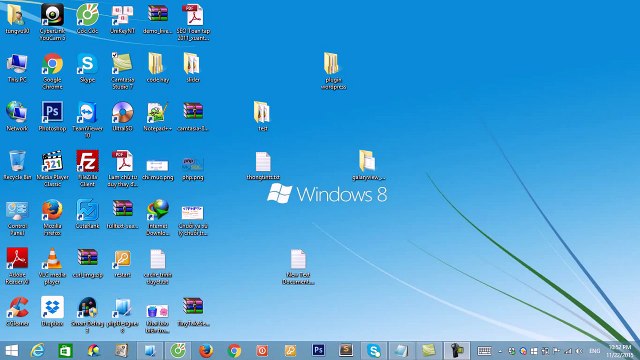
Task: Select the VLC media player shortcut
Action: coord(52,266)
